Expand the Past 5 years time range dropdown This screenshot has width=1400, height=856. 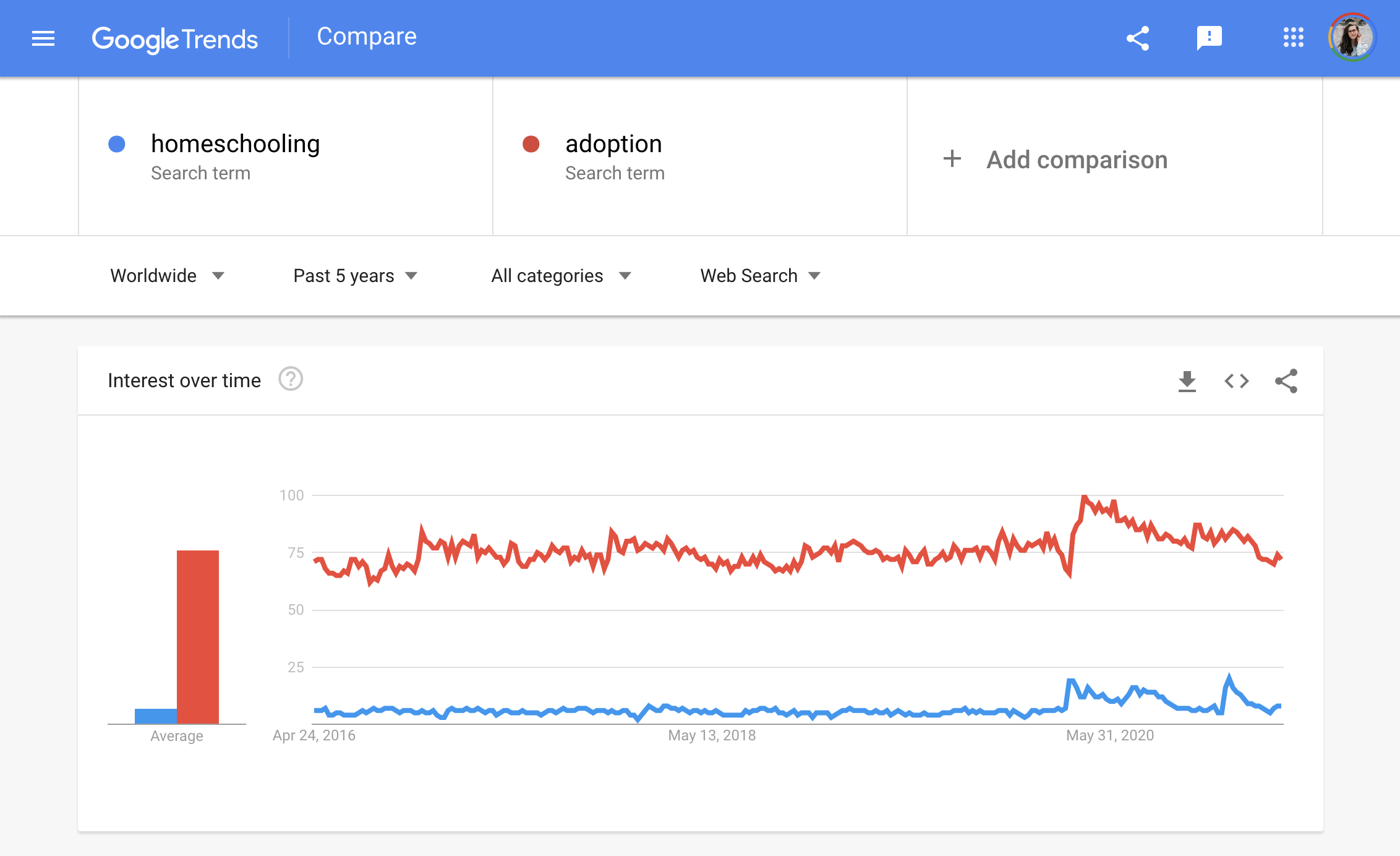click(356, 276)
